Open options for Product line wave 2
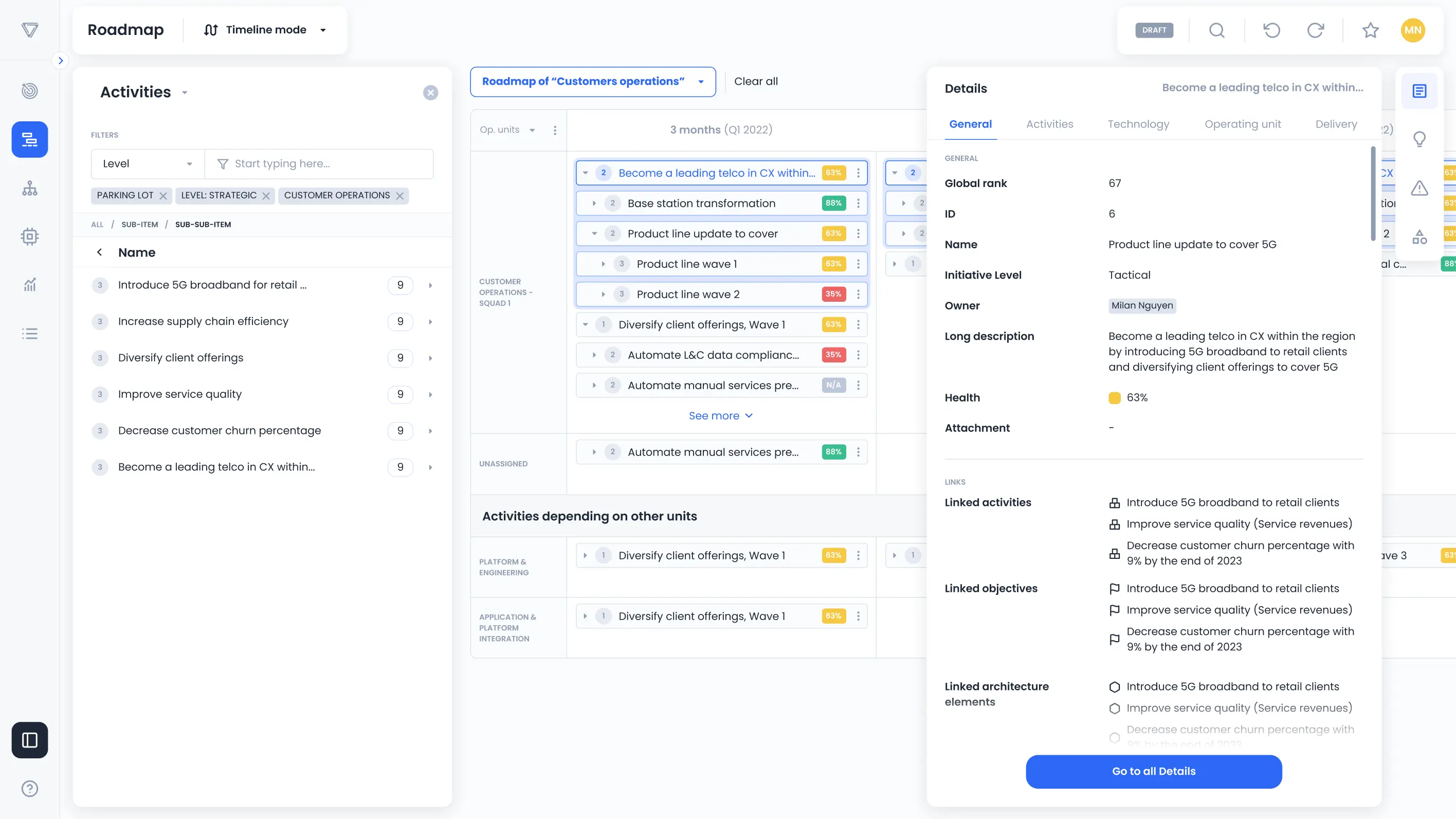Screen dimensions: 1456x819 (x=858, y=295)
